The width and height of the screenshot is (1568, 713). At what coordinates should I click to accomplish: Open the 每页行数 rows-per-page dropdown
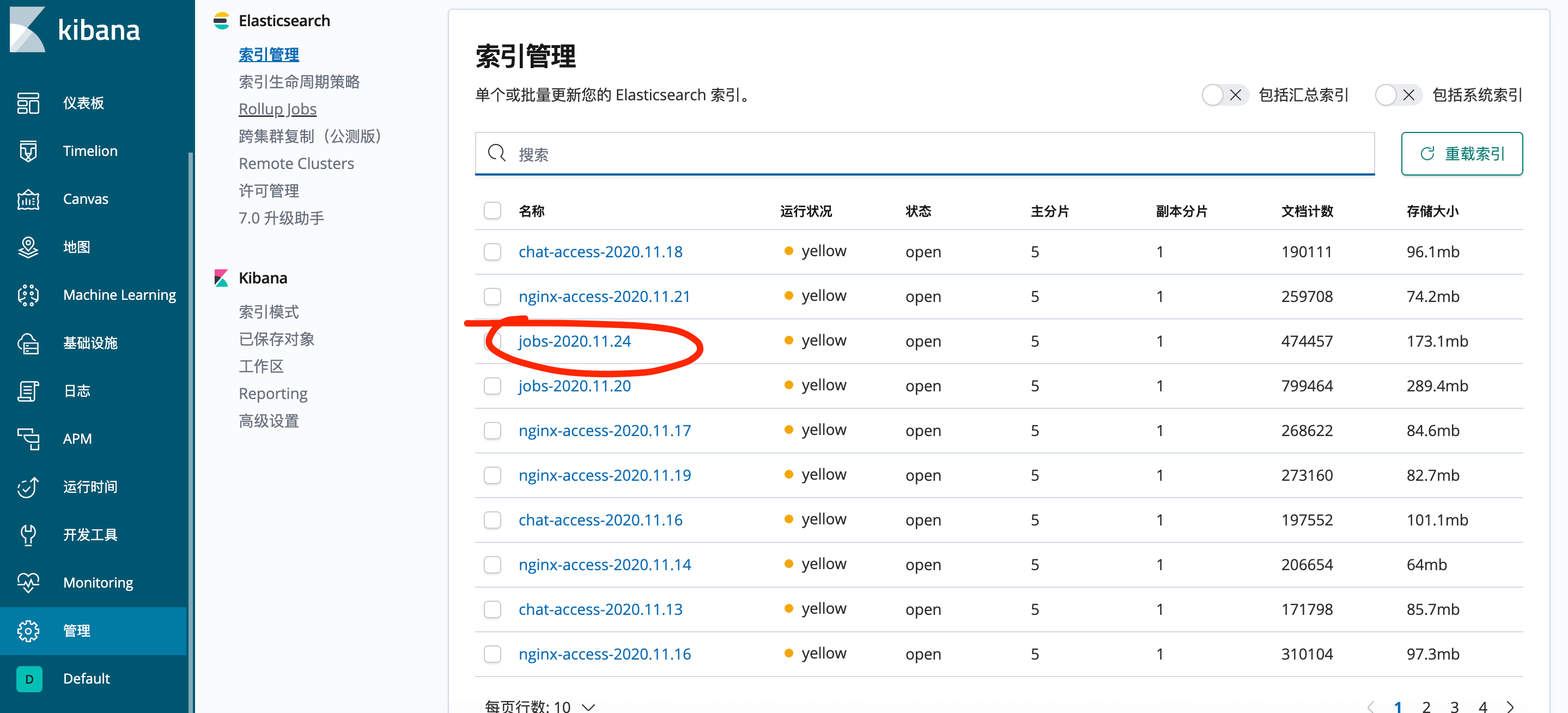point(539,706)
